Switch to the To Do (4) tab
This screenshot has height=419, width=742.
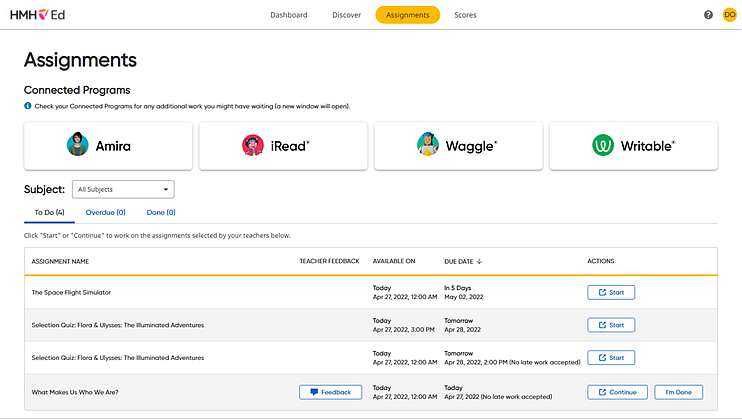coord(49,213)
